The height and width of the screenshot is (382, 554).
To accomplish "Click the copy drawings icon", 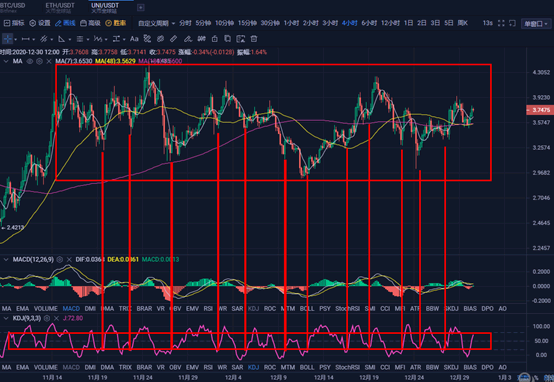I will [x=228, y=39].
